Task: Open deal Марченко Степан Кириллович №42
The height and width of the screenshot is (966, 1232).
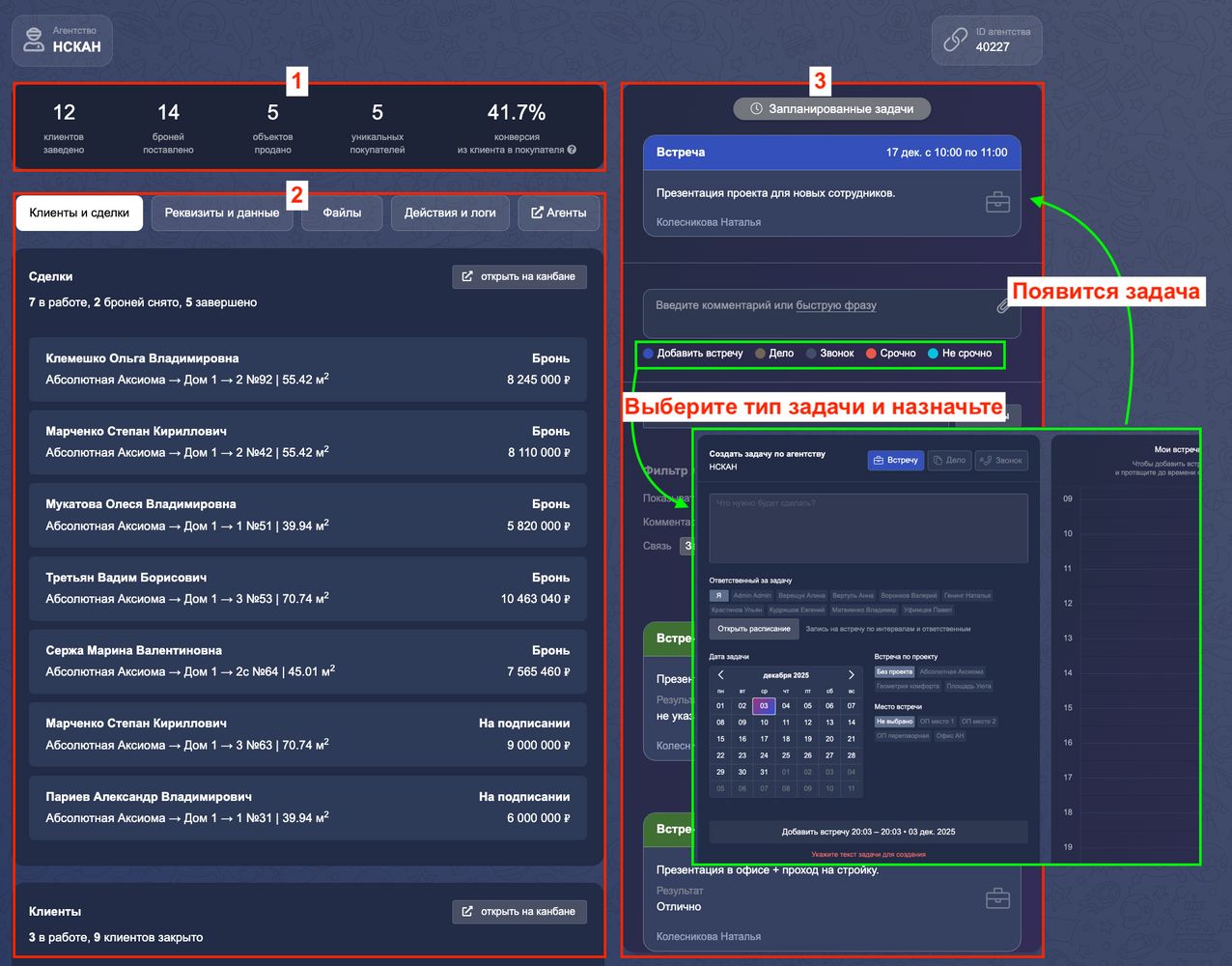Action: [308, 441]
